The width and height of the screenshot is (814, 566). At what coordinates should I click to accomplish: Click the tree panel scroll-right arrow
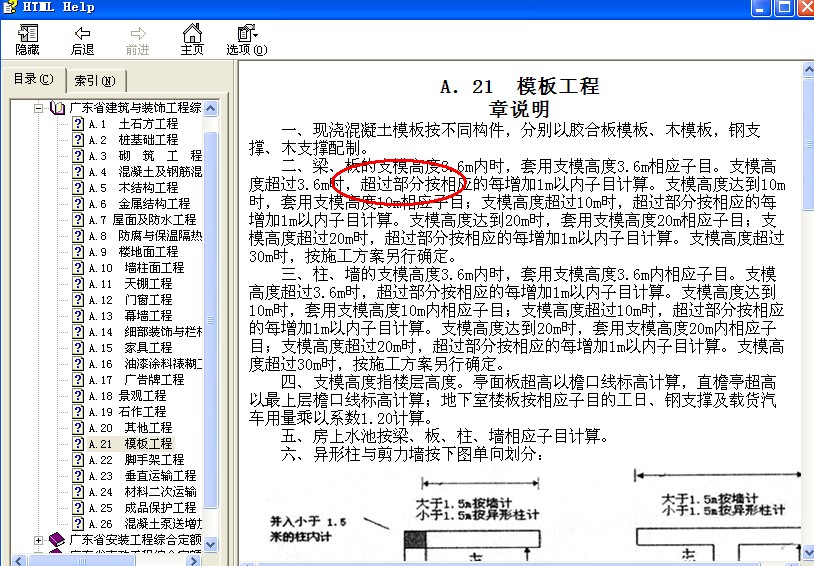click(193, 560)
